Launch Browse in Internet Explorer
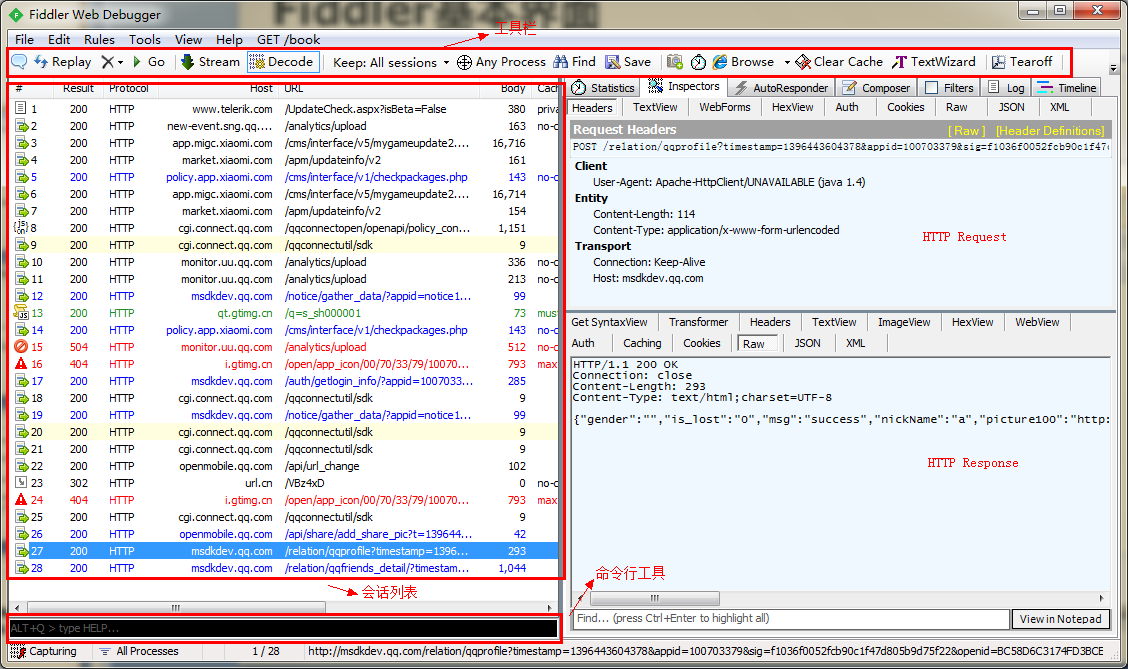This screenshot has height=669, width=1128. 744,62
